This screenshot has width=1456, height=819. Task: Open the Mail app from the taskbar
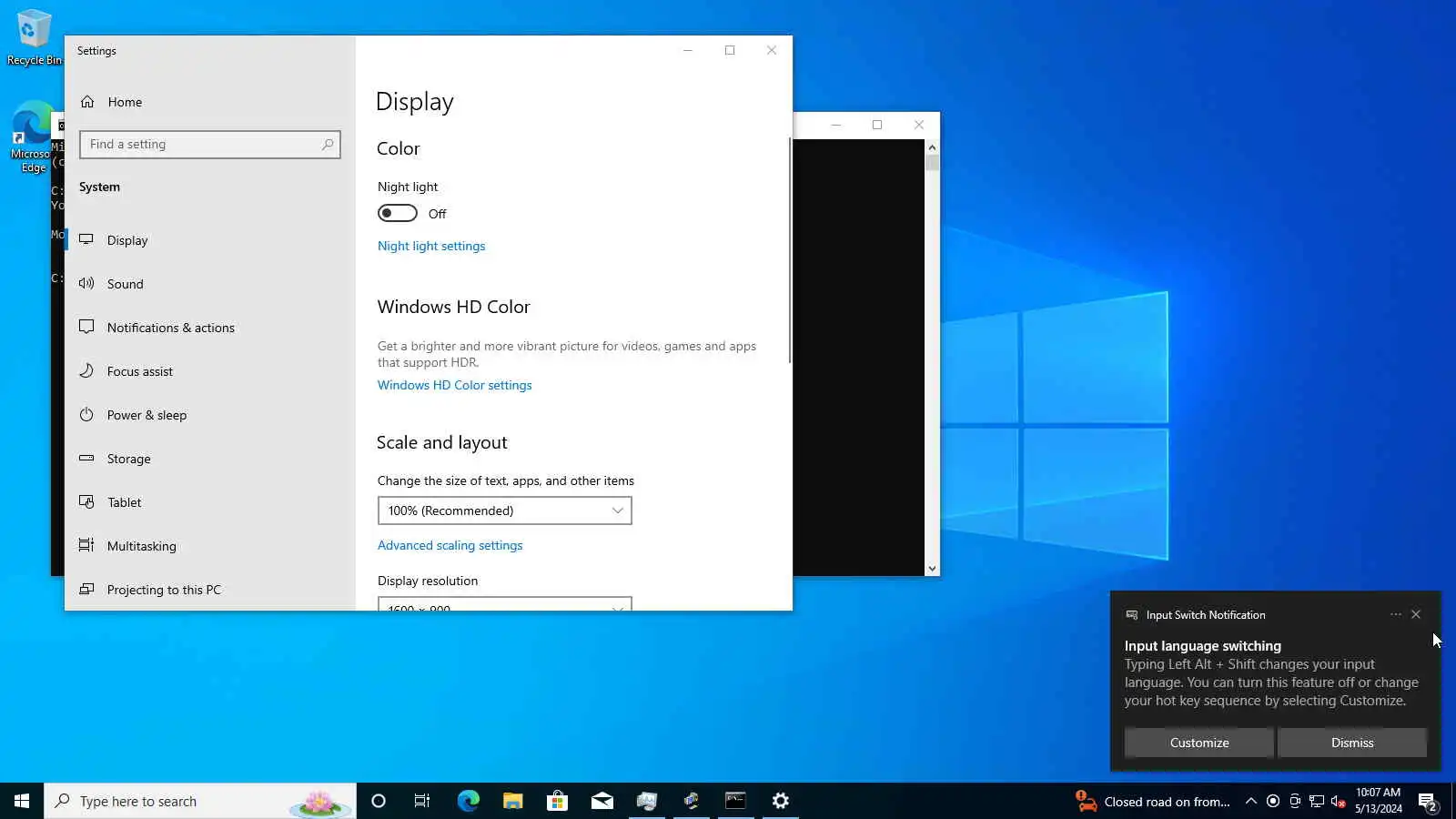[x=602, y=801]
